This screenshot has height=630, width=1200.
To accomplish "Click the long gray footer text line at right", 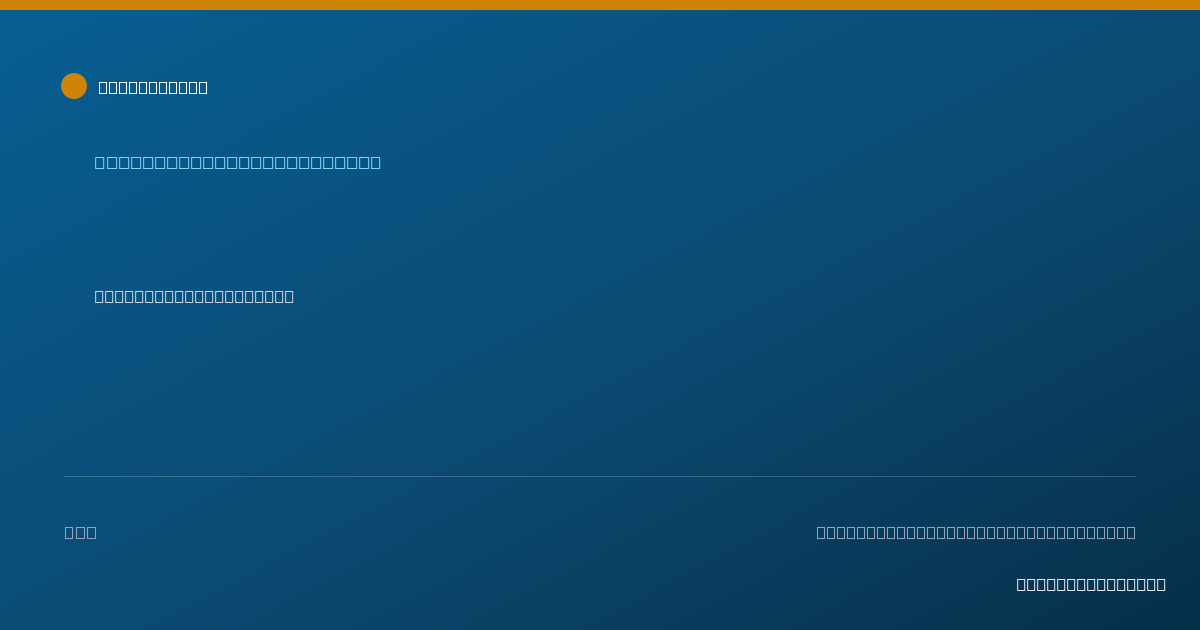I will click(x=976, y=532).
